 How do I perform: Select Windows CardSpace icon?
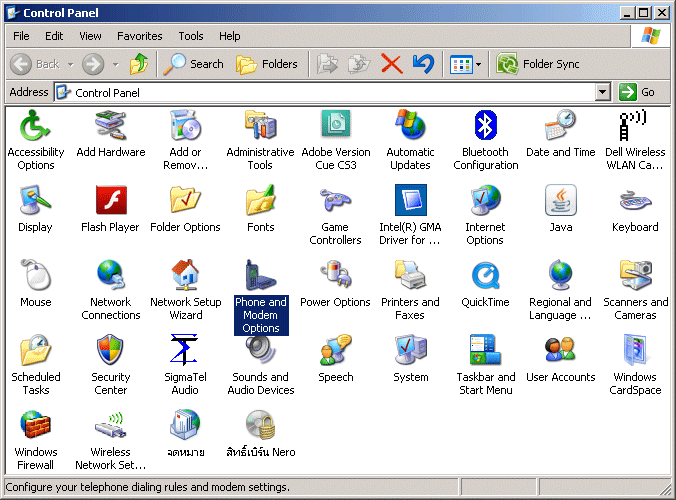[x=635, y=350]
